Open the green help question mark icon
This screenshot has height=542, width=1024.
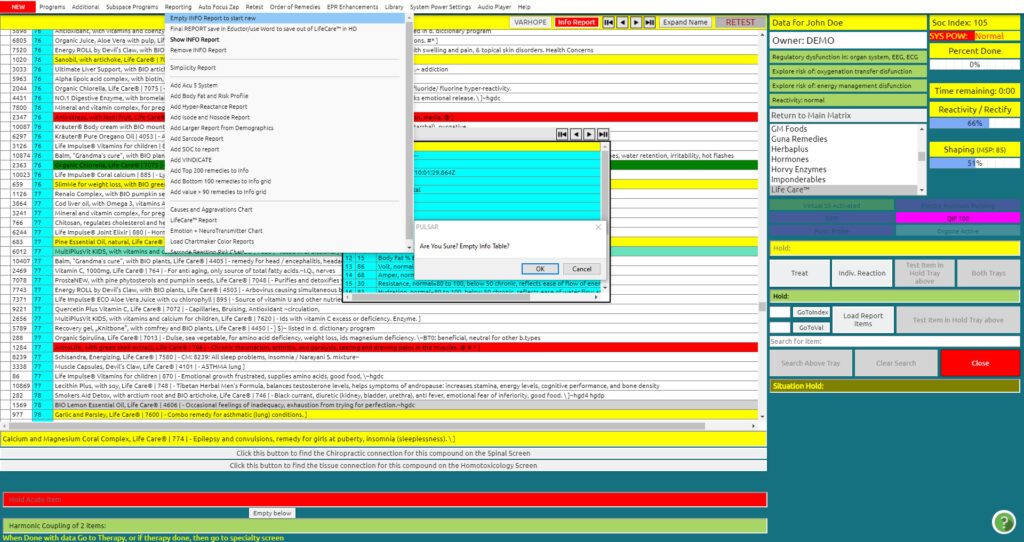click(x=1003, y=522)
